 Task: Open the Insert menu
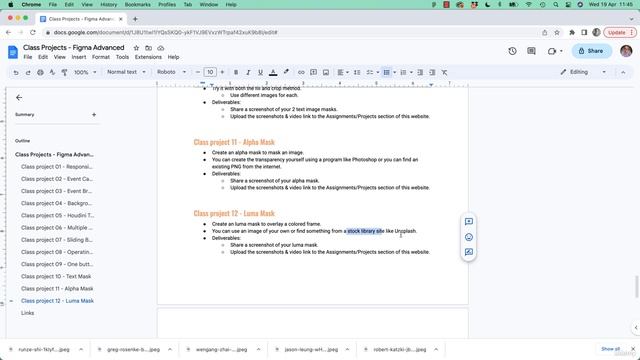pos(79,57)
